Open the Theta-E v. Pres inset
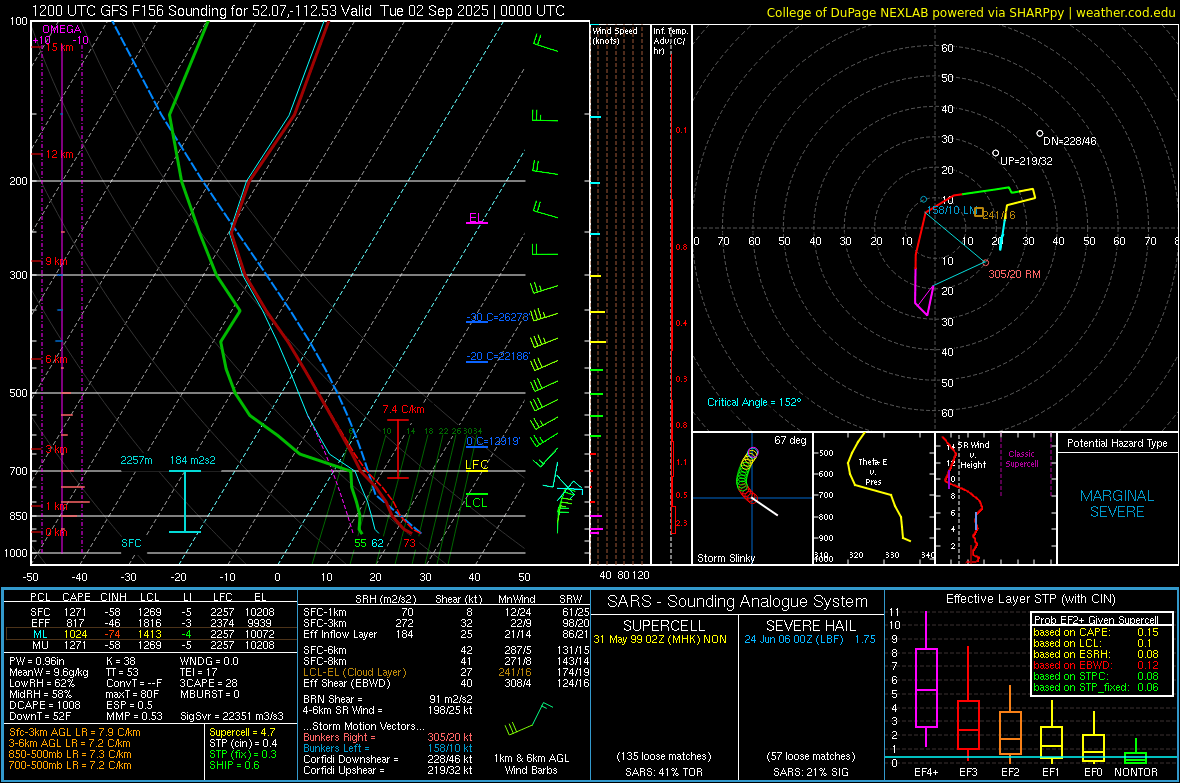Viewport: 1180px width, 783px height. [874, 498]
